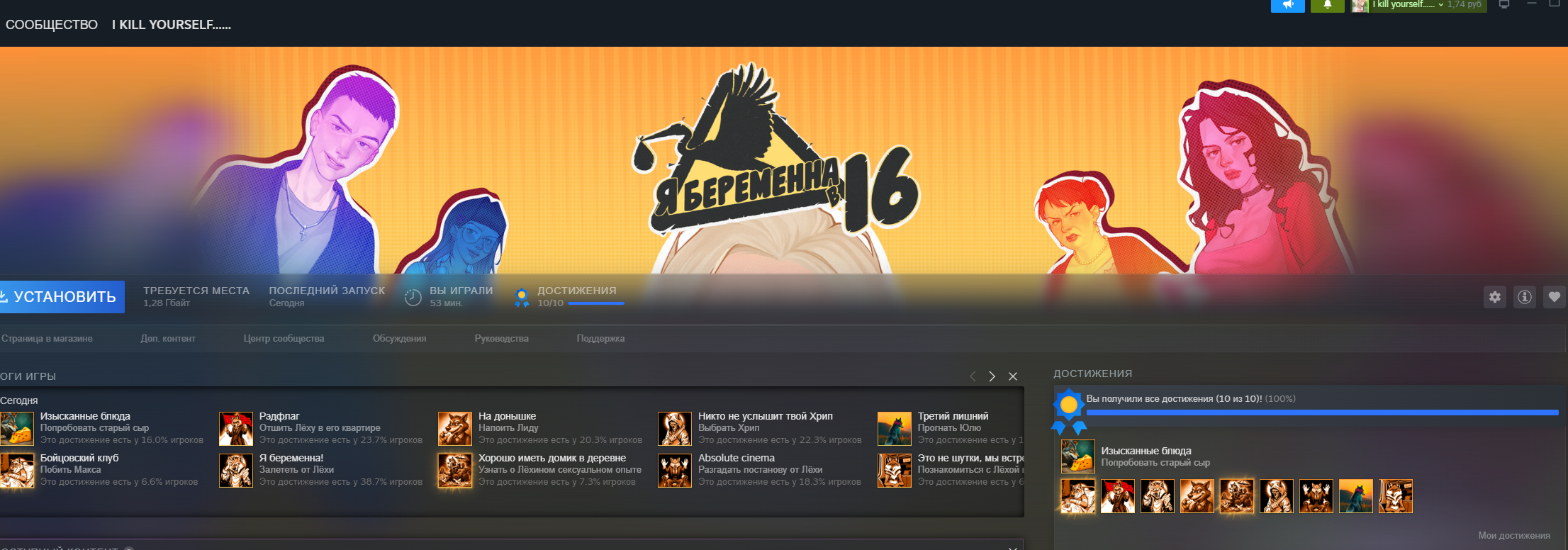Viewport: 1568px width, 550px height.
Task: Click the Никто не услышит твой Хрип icon
Action: tap(675, 429)
